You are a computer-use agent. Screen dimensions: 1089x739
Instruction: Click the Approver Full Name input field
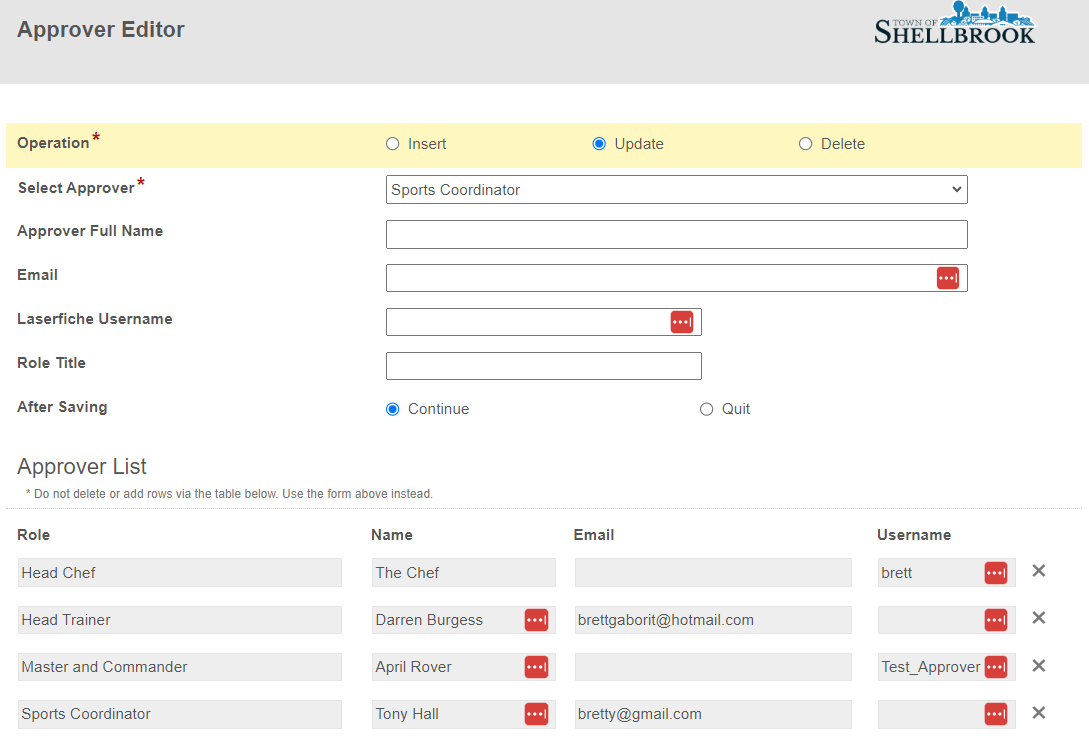(676, 234)
